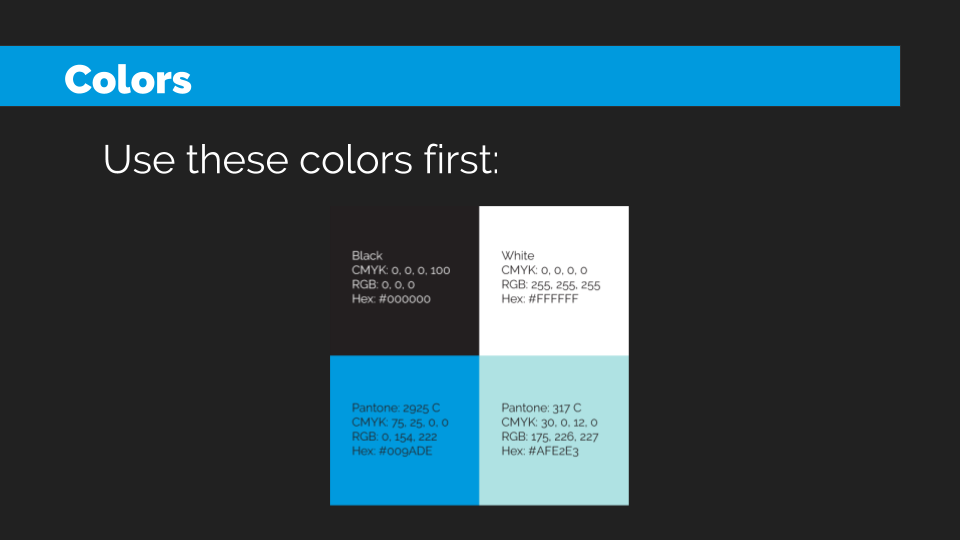Image resolution: width=960 pixels, height=540 pixels.
Task: Click the Hex: #000000 label
Action: click(x=391, y=299)
